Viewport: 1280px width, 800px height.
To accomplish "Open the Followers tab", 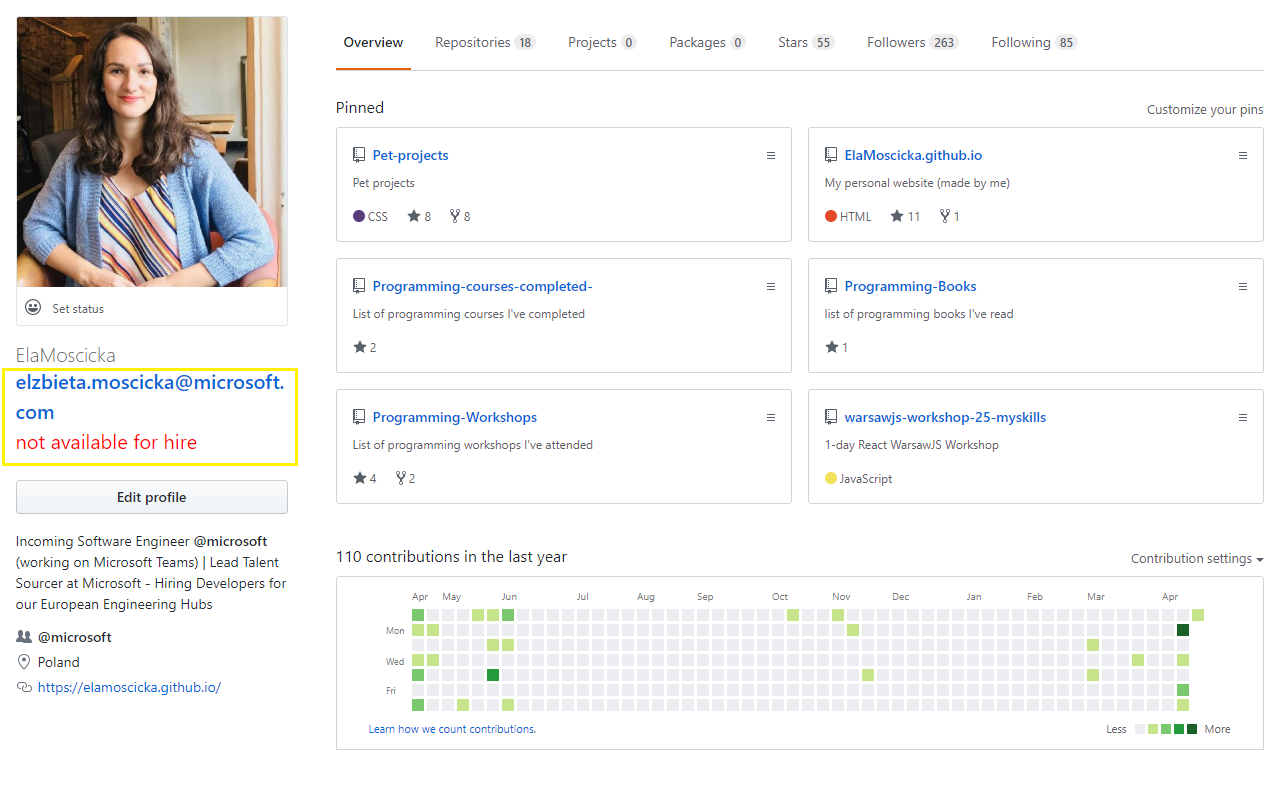I will (x=913, y=42).
